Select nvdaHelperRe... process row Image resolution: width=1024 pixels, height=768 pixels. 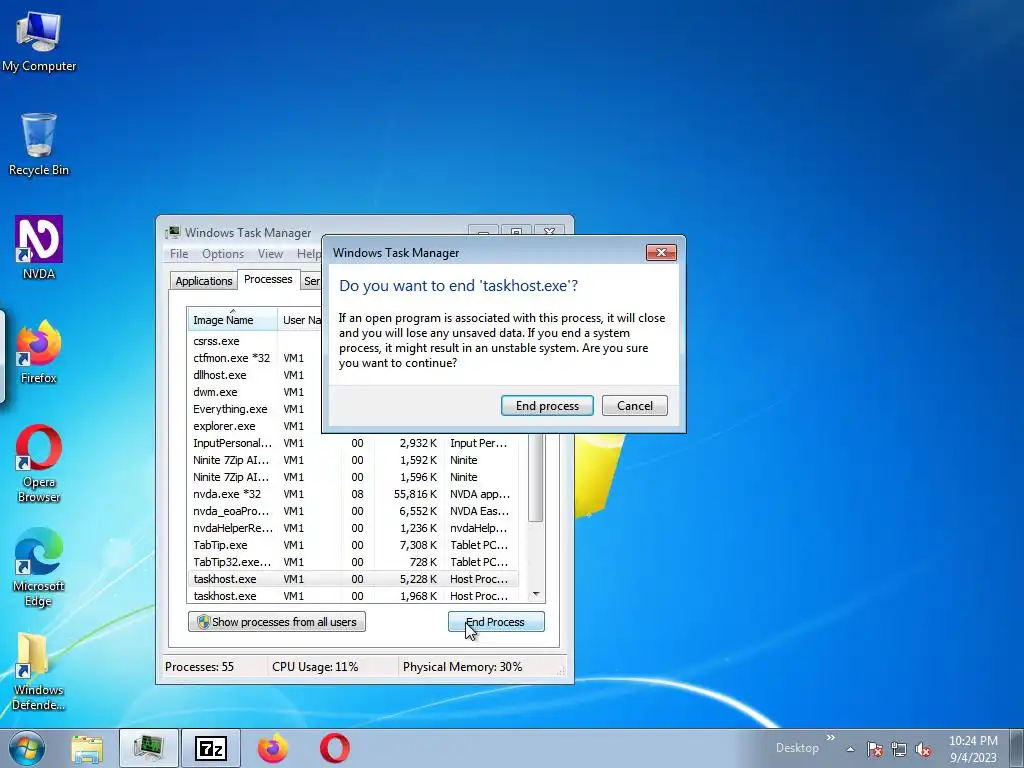point(353,528)
